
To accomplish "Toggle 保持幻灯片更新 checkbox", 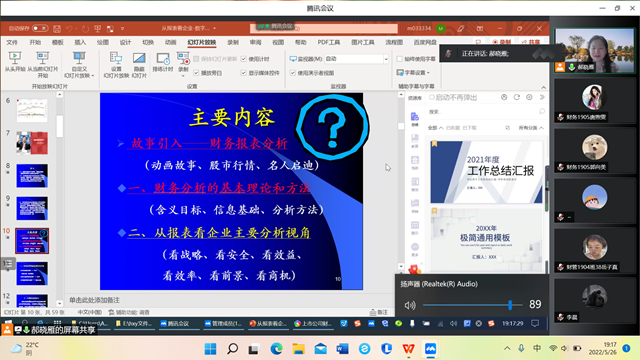I will click(x=196, y=59).
